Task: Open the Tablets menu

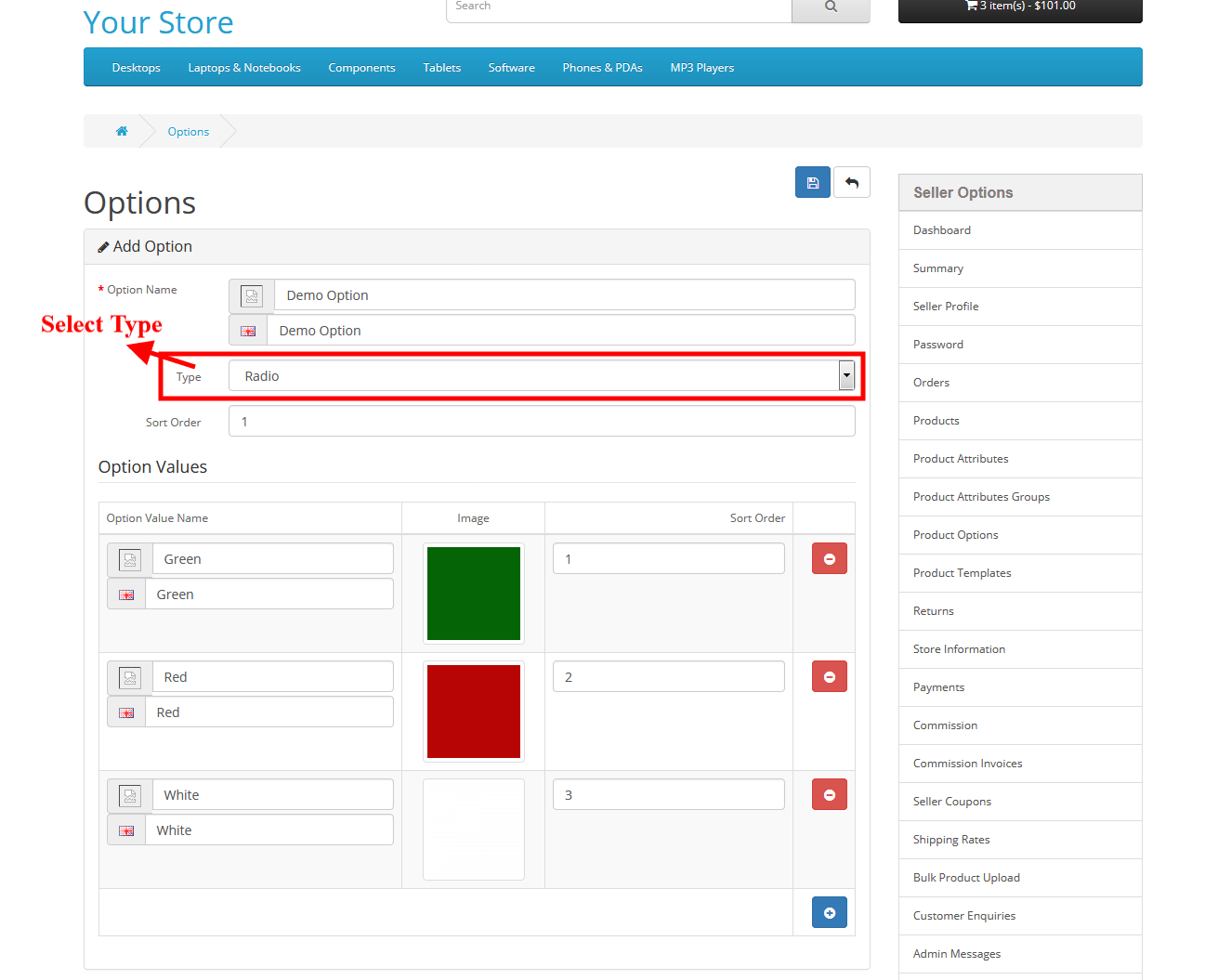Action: pos(442,68)
